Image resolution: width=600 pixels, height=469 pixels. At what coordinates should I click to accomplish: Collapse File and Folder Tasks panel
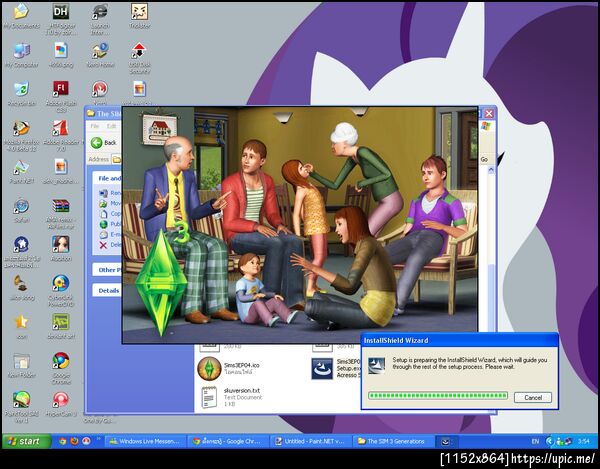[107, 178]
